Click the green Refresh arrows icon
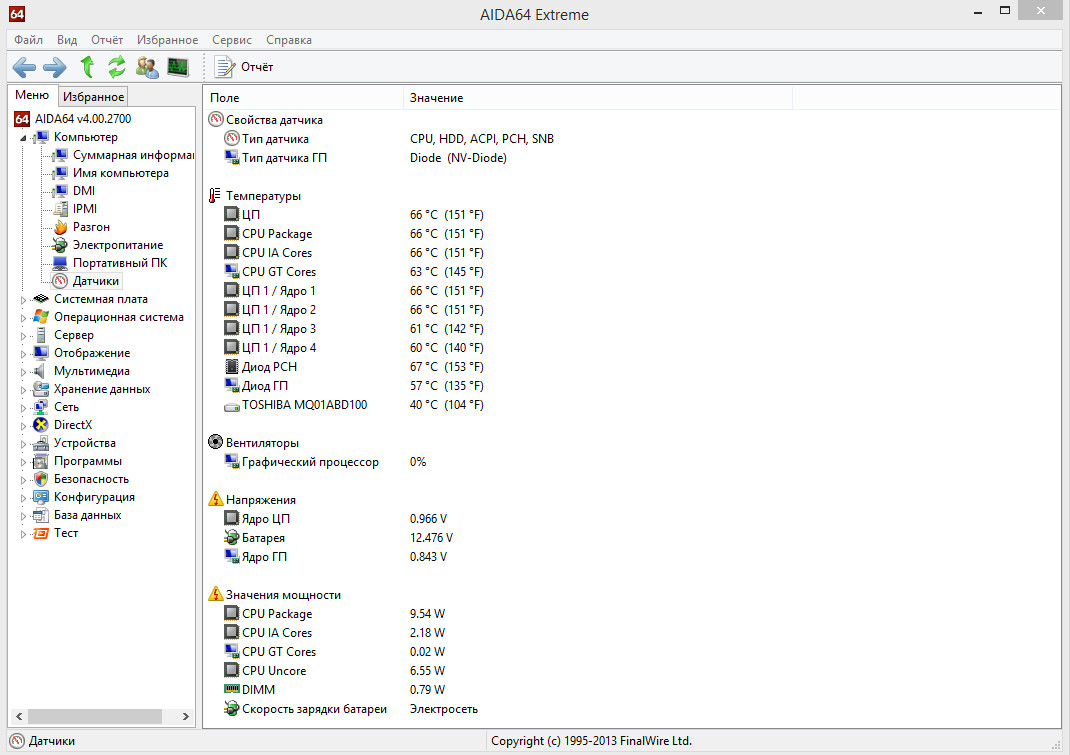The image size is (1070, 755). [x=117, y=66]
